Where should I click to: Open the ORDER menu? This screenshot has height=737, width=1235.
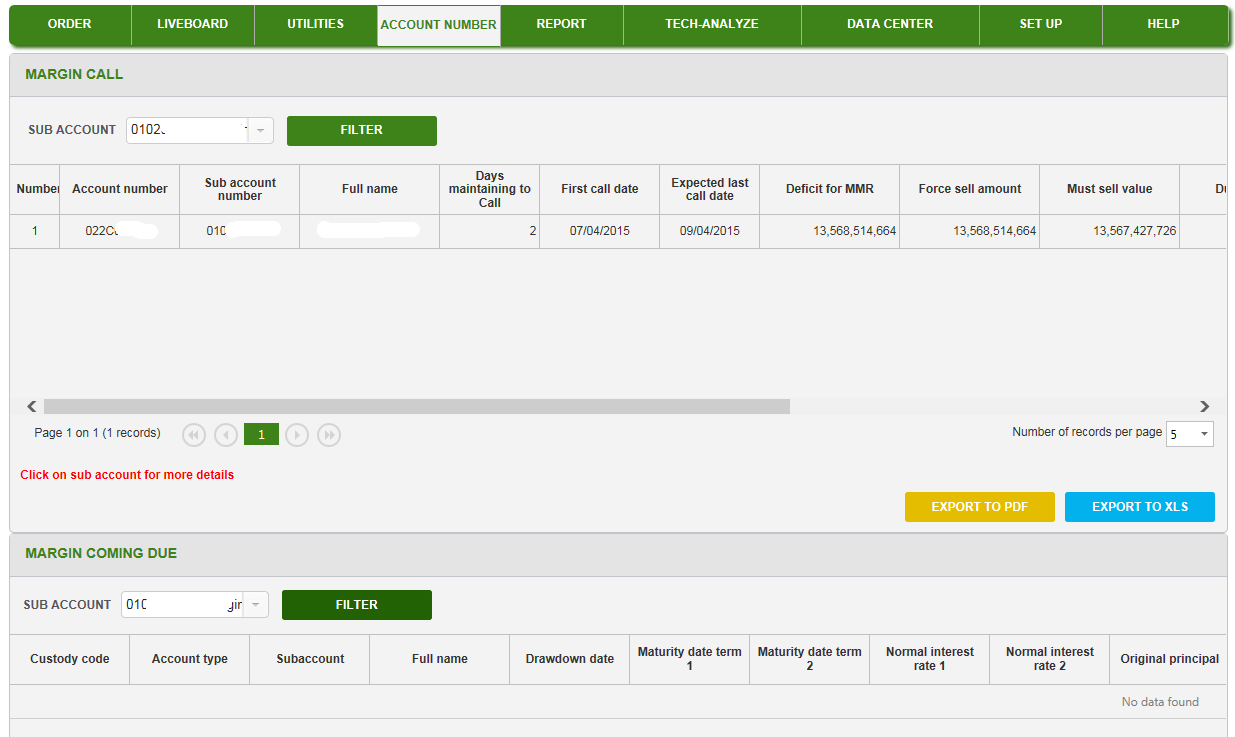[x=70, y=24]
